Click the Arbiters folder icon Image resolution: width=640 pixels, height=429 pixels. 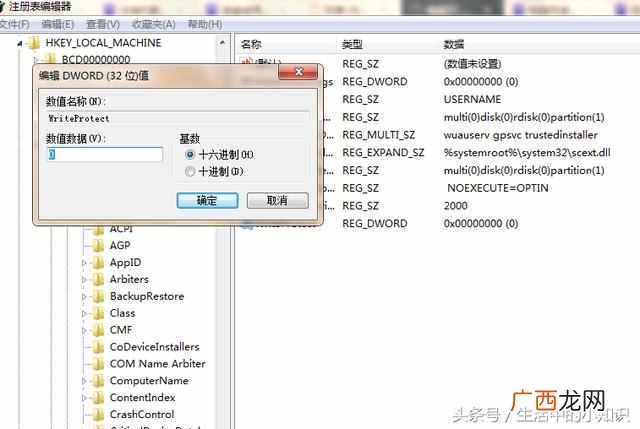point(98,280)
